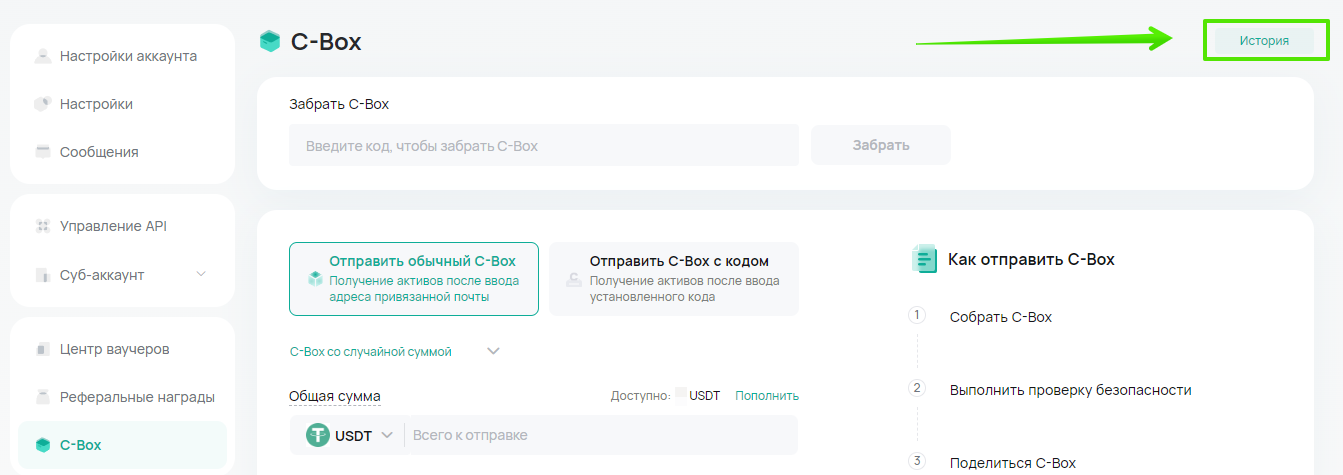Click the Собрать C-Box step text
This screenshot has width=1343, height=475.
1001,317
